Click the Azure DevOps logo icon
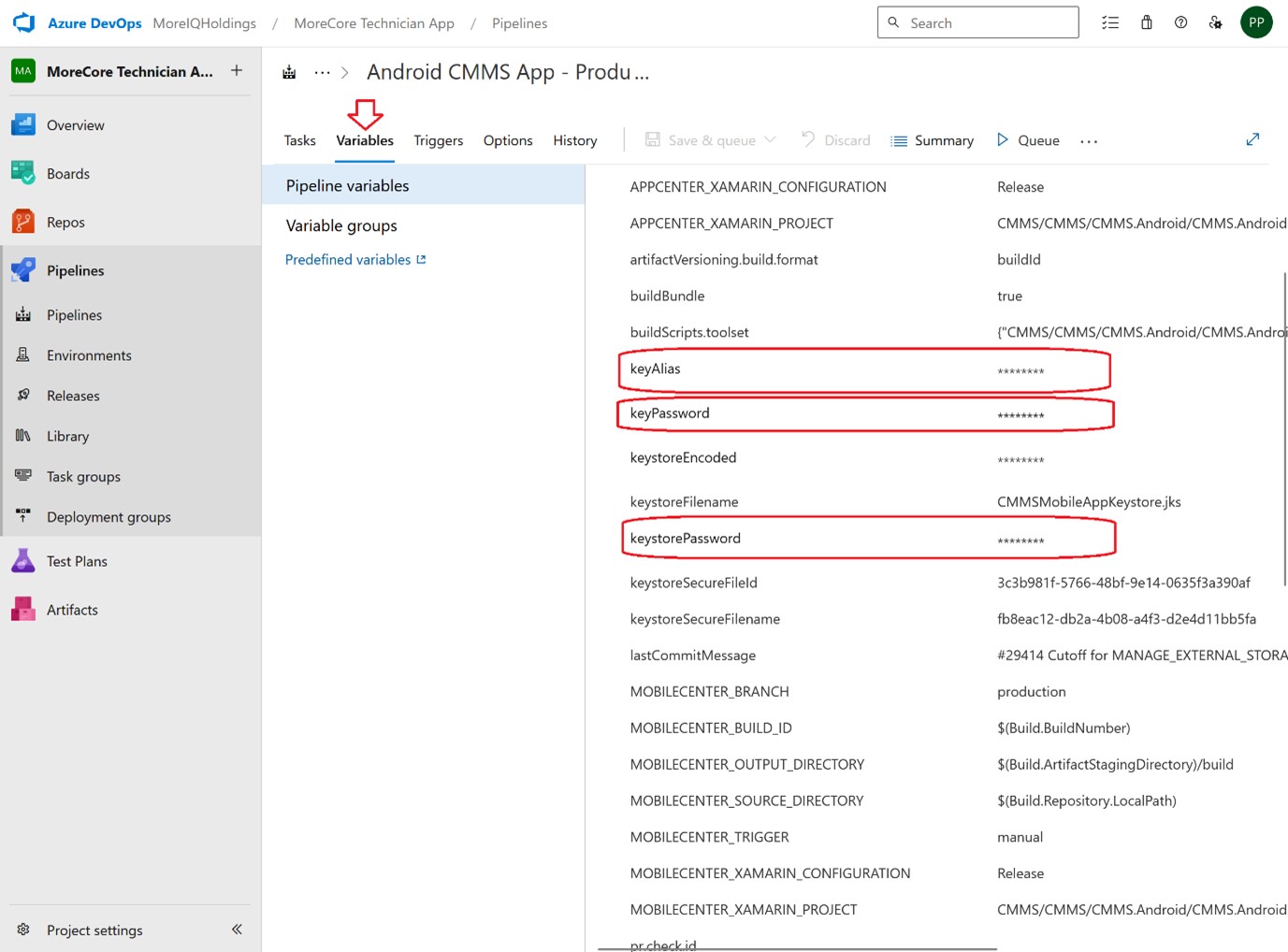The width and height of the screenshot is (1288, 952). 23,22
